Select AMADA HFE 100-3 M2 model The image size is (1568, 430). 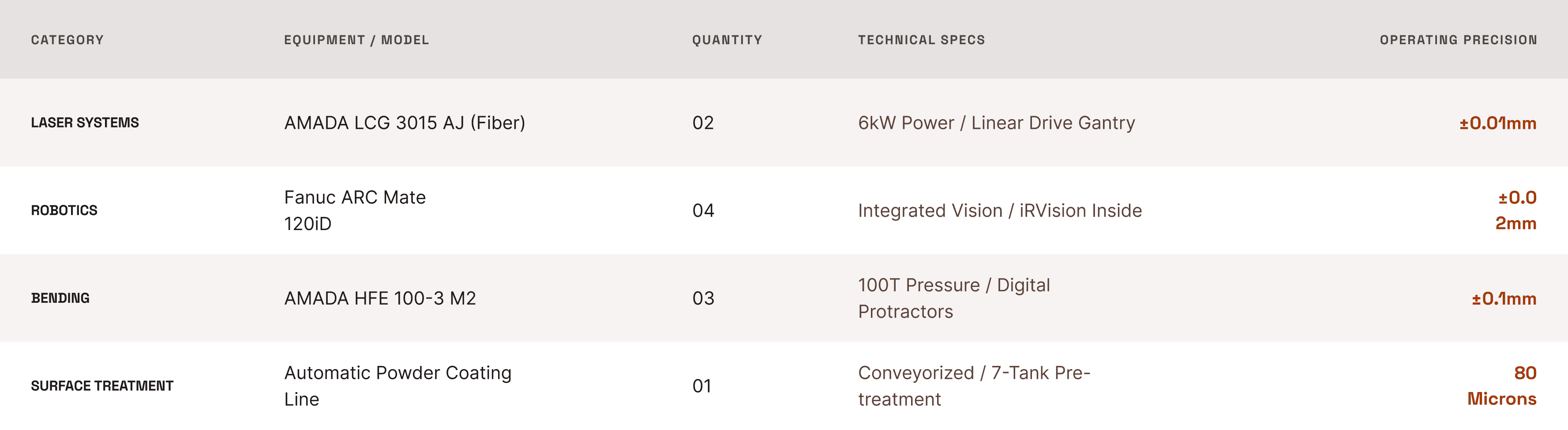pos(380,298)
